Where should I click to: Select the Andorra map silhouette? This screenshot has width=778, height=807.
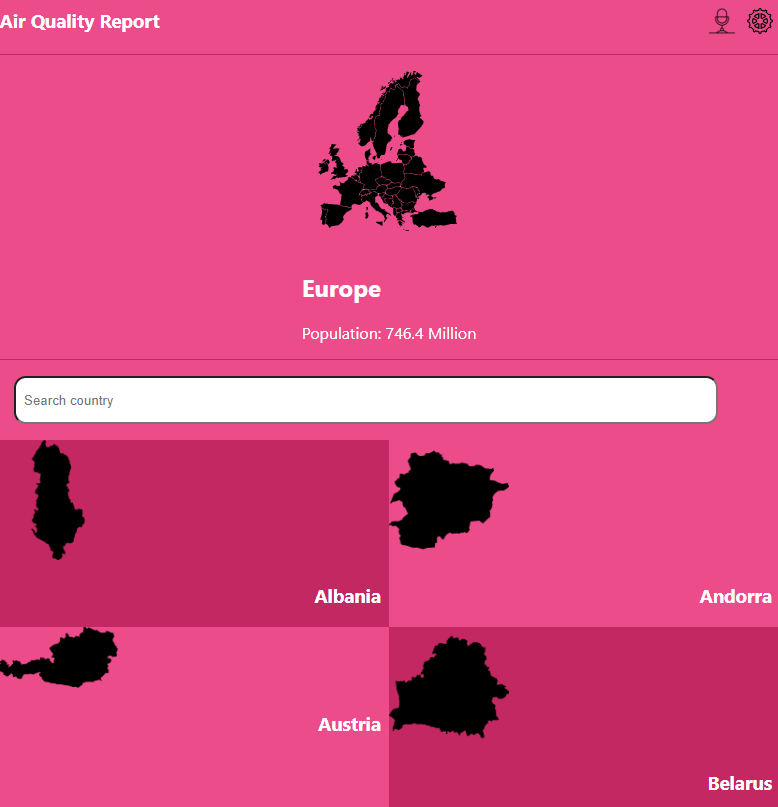pos(445,499)
